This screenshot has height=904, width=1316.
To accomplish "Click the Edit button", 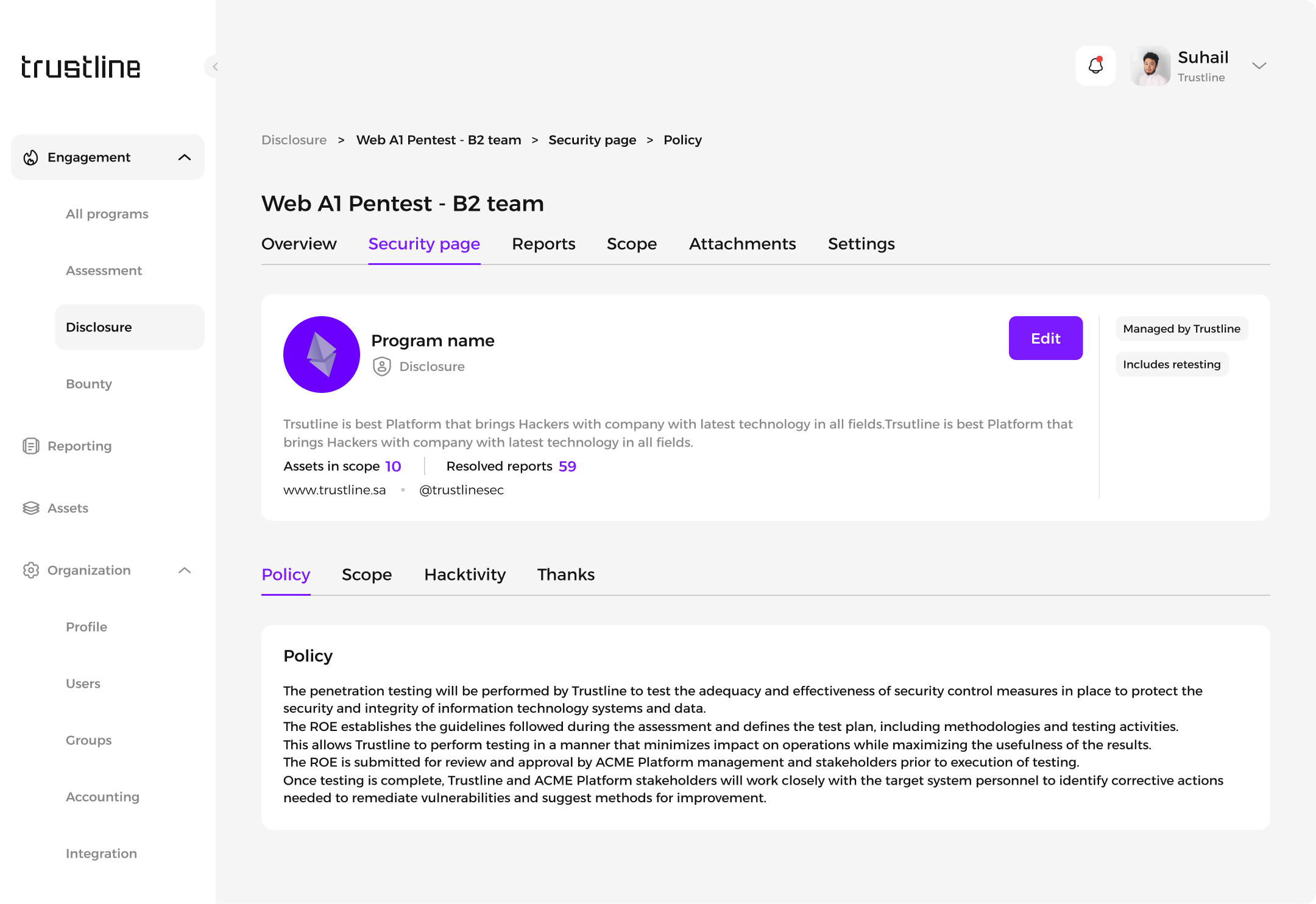I will 1045,338.
